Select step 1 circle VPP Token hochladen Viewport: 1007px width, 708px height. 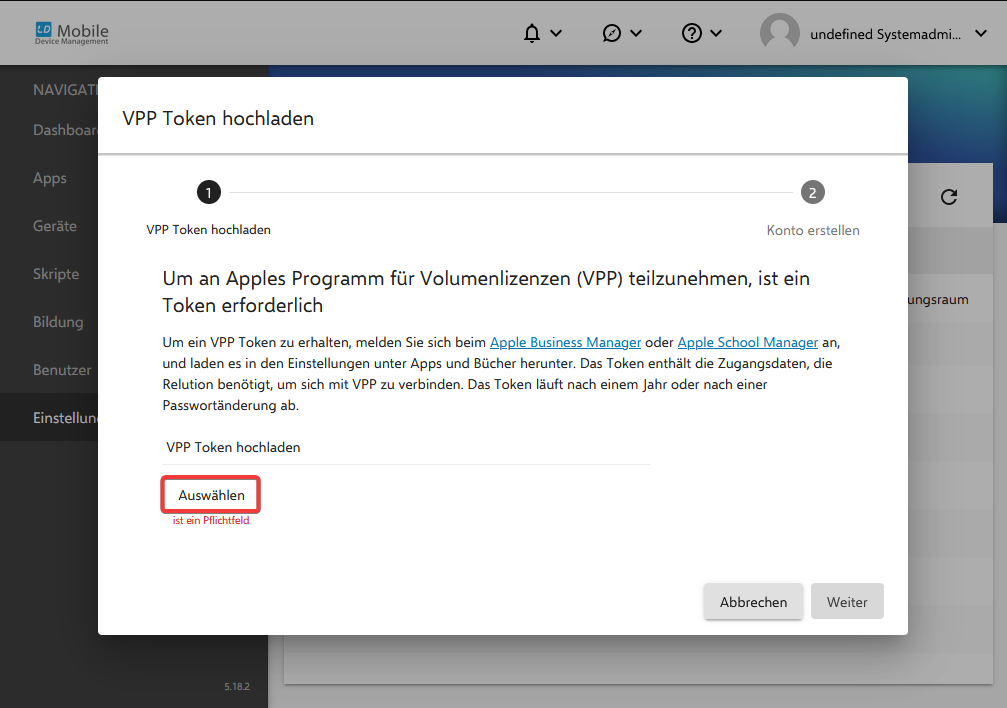(x=209, y=192)
